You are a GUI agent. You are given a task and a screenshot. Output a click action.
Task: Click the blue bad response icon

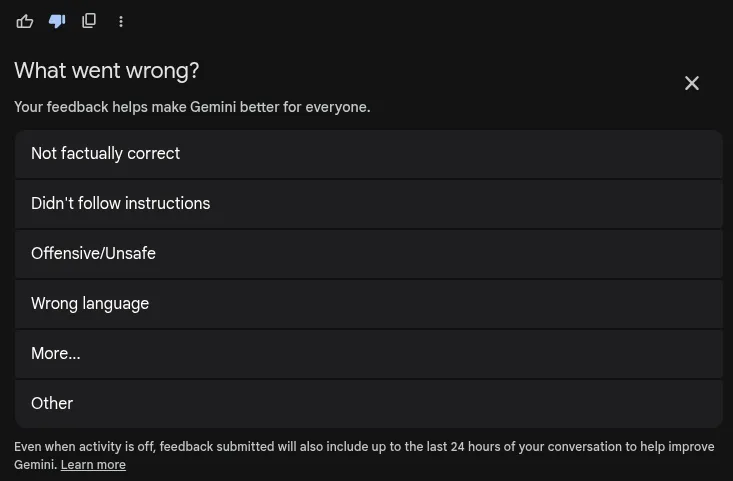[x=57, y=21]
